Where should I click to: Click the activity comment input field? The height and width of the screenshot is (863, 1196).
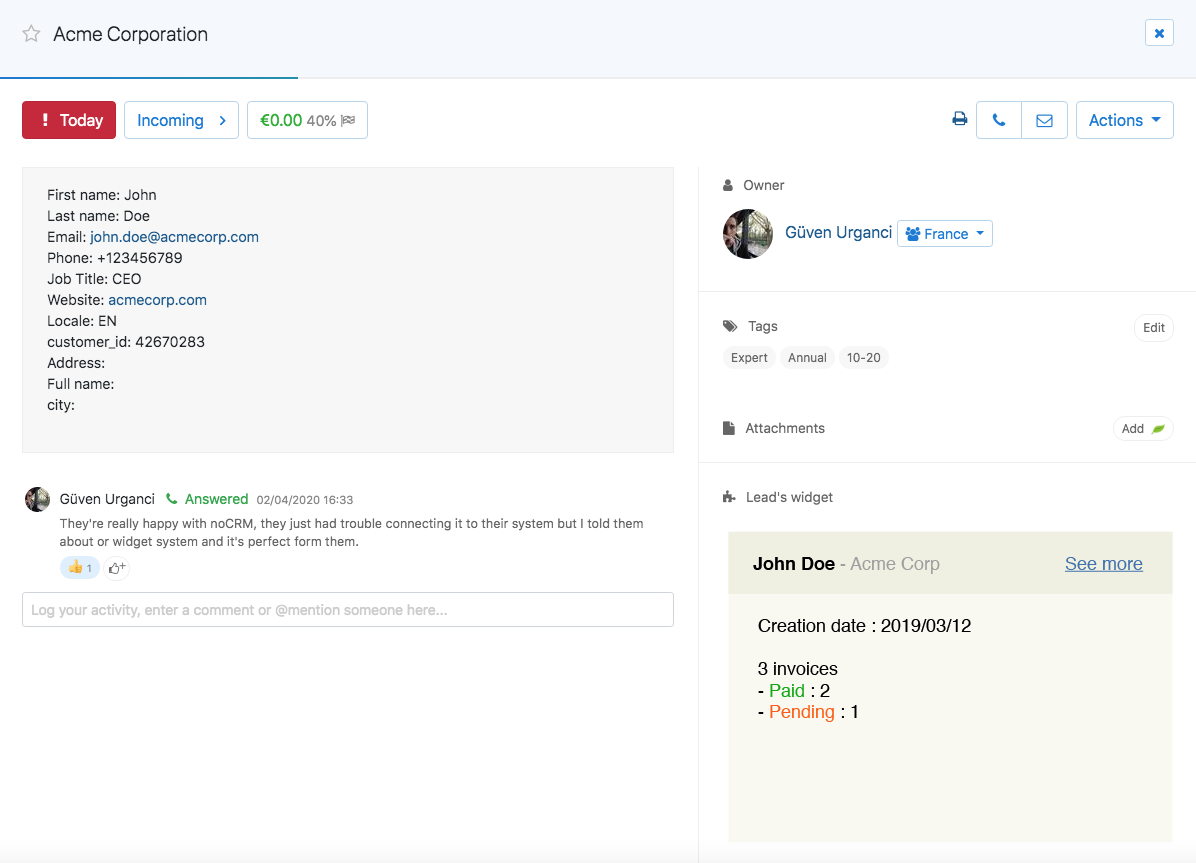347,610
